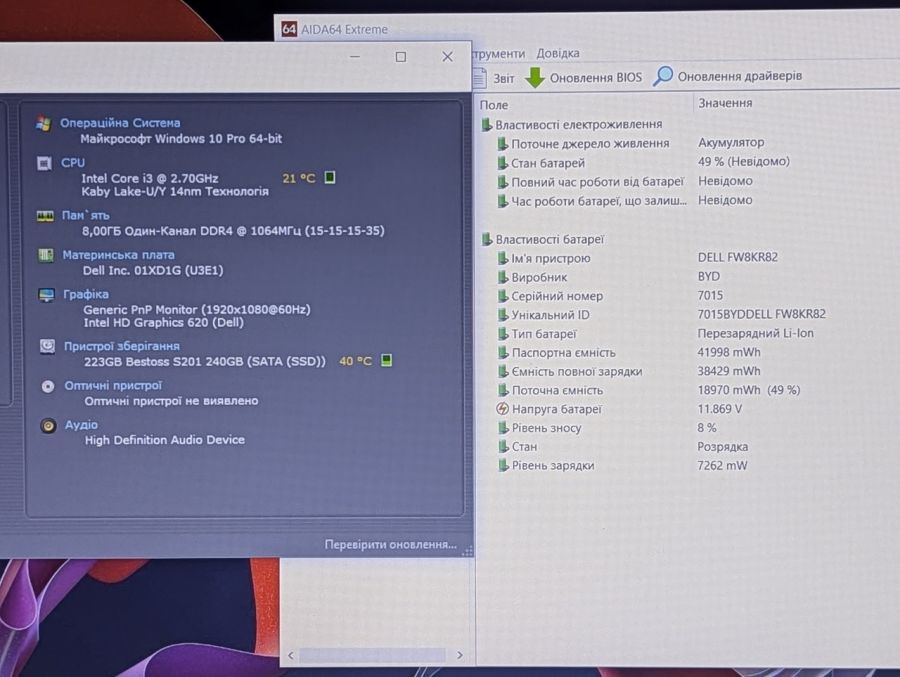Select the value 41998 mWh
This screenshot has width=900, height=677.
click(729, 352)
